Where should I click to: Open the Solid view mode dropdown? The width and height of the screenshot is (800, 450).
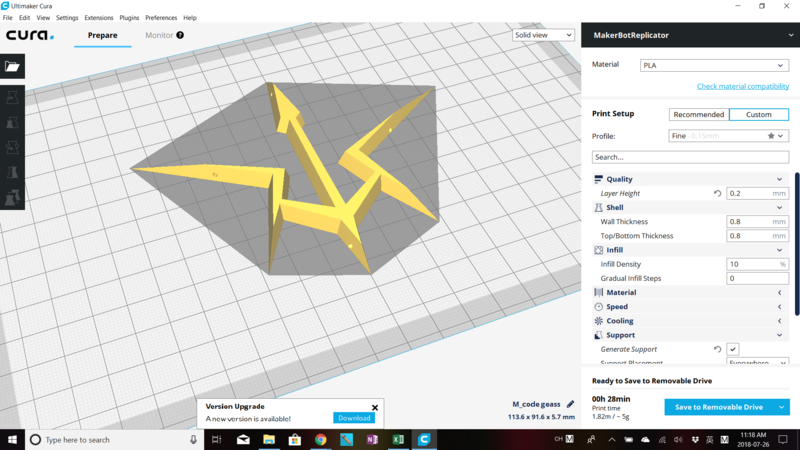543,35
